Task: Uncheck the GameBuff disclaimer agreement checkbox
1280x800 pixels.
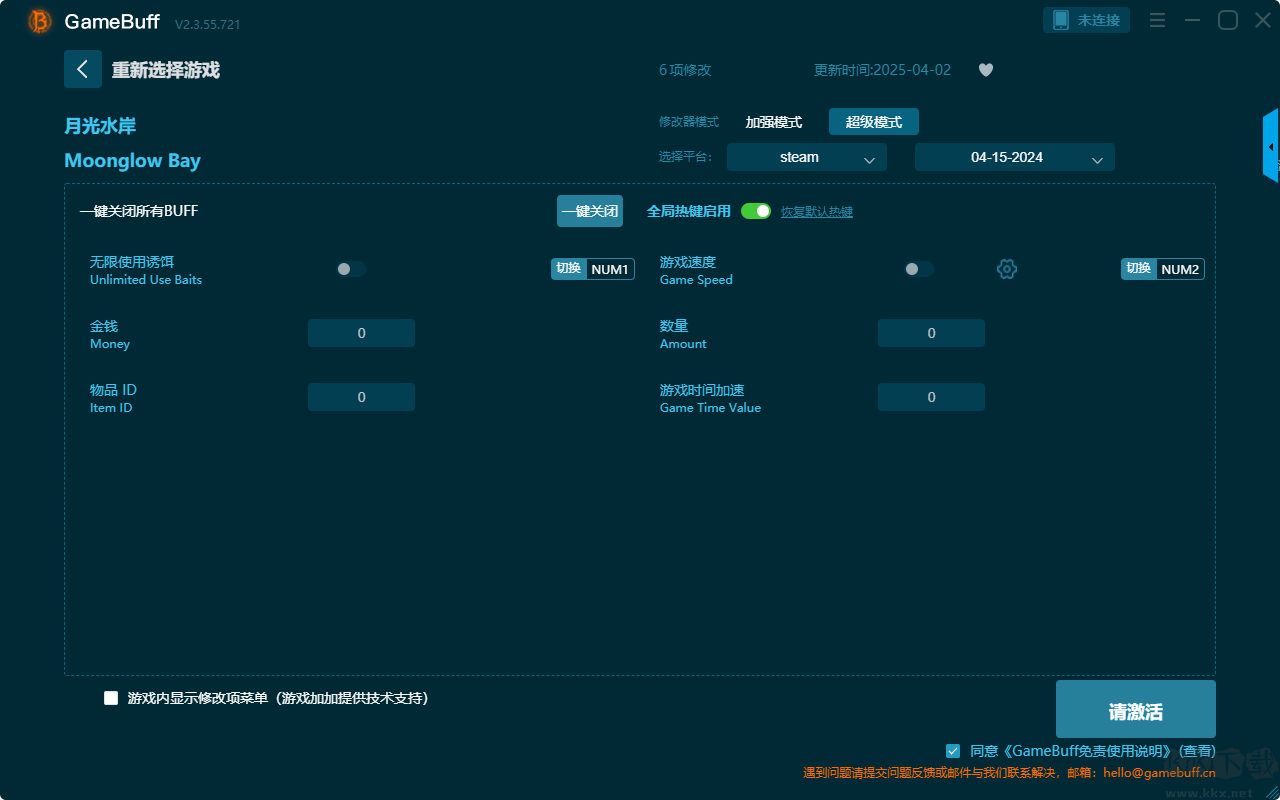Action: click(x=953, y=750)
